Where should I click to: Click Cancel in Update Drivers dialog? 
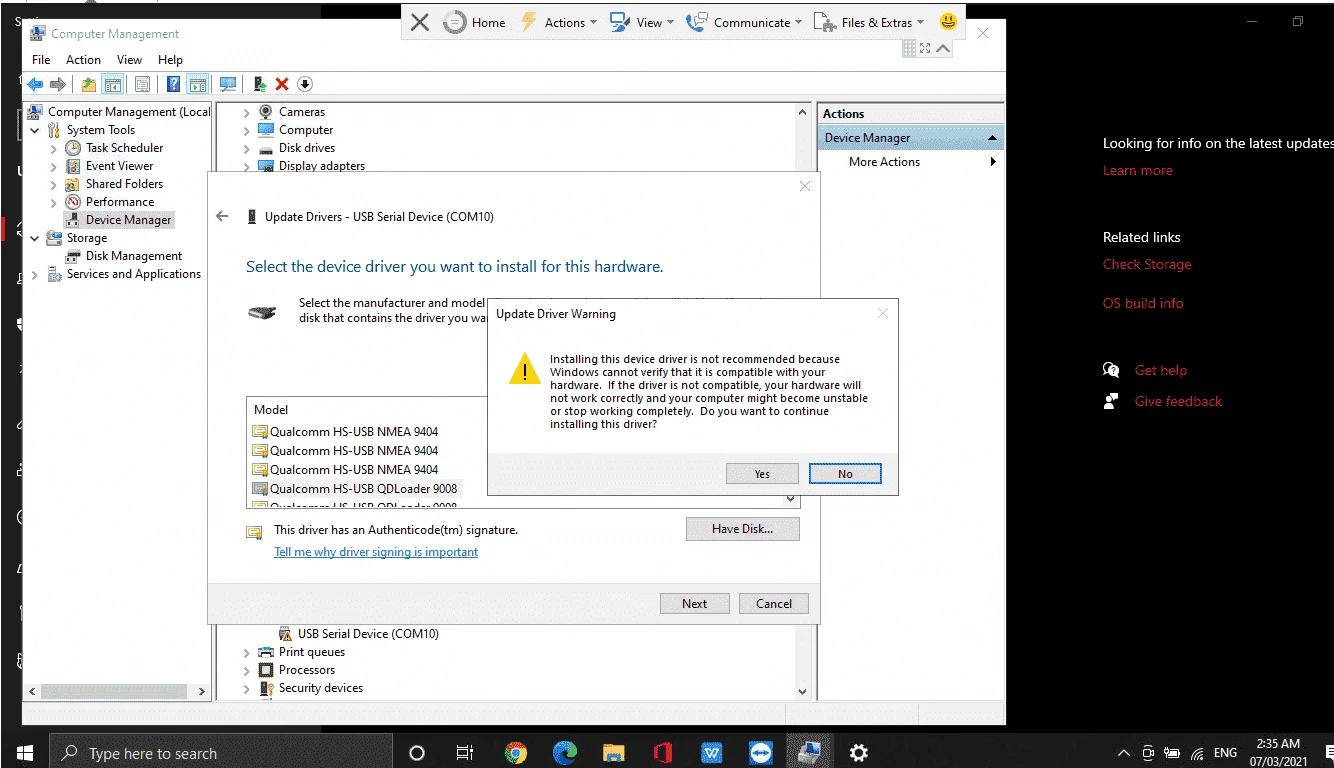[x=774, y=603]
